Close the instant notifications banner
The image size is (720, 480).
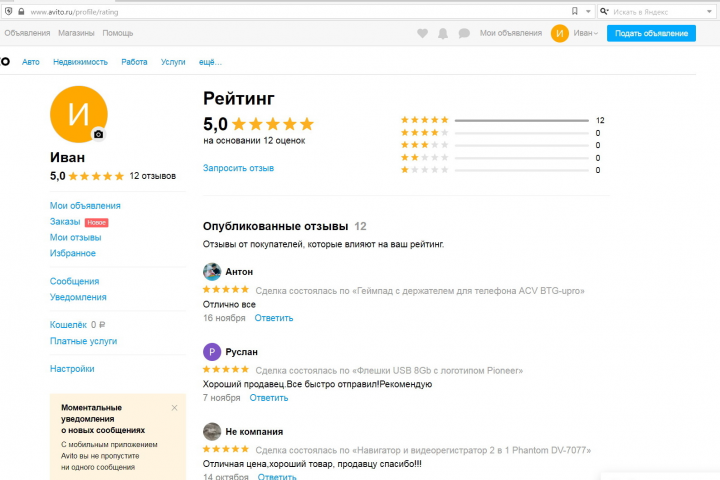tap(174, 408)
